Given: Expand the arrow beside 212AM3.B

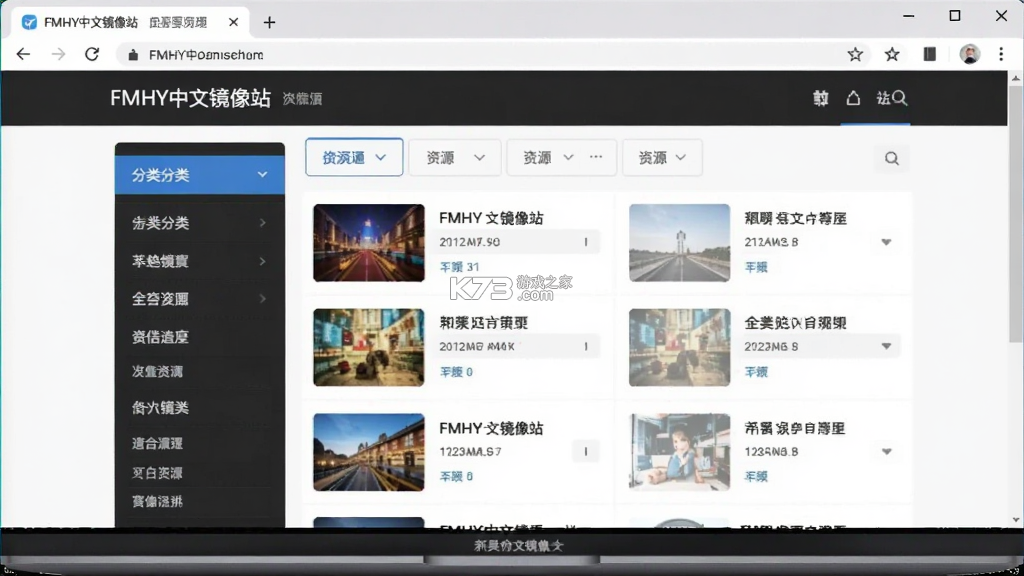Looking at the screenshot, I should [x=886, y=242].
